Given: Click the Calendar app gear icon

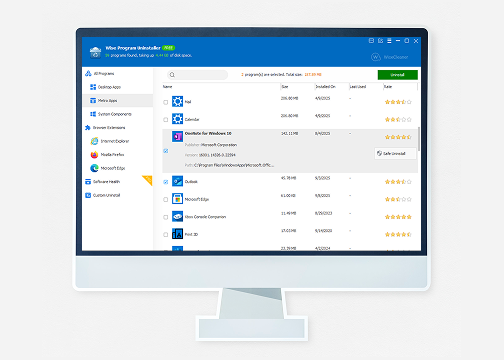Looking at the screenshot, I should [x=177, y=119].
